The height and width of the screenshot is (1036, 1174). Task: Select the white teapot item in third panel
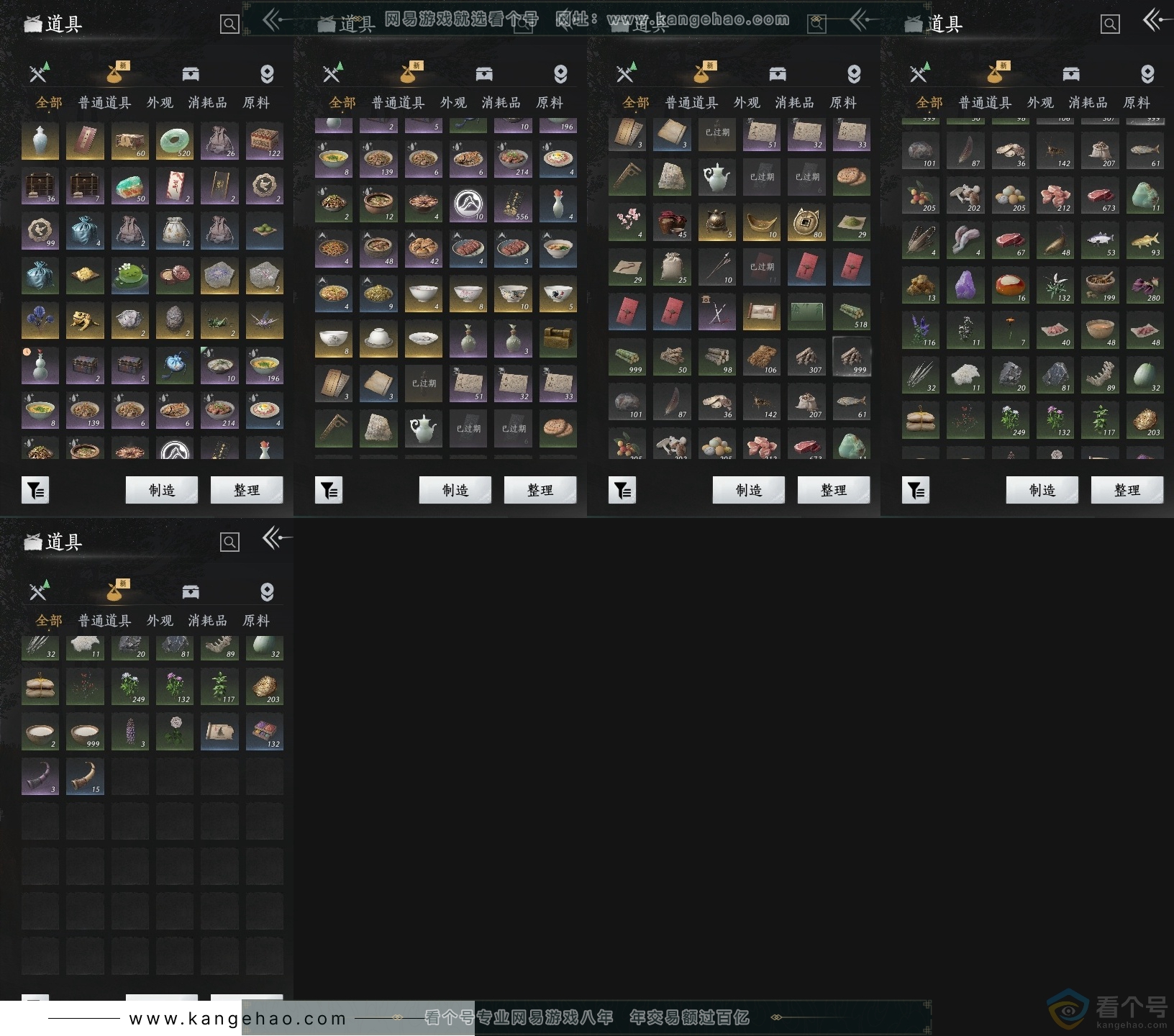(x=717, y=178)
